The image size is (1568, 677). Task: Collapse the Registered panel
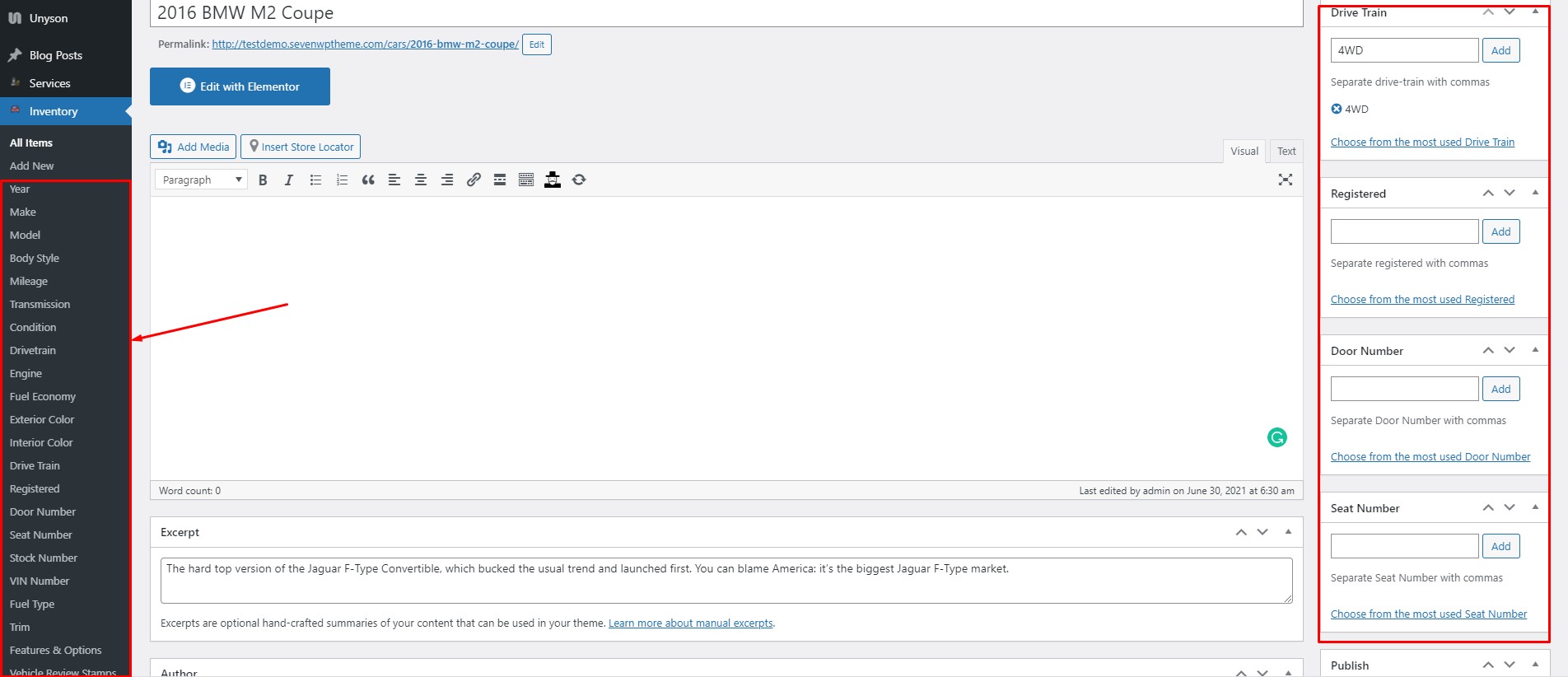[1535, 193]
